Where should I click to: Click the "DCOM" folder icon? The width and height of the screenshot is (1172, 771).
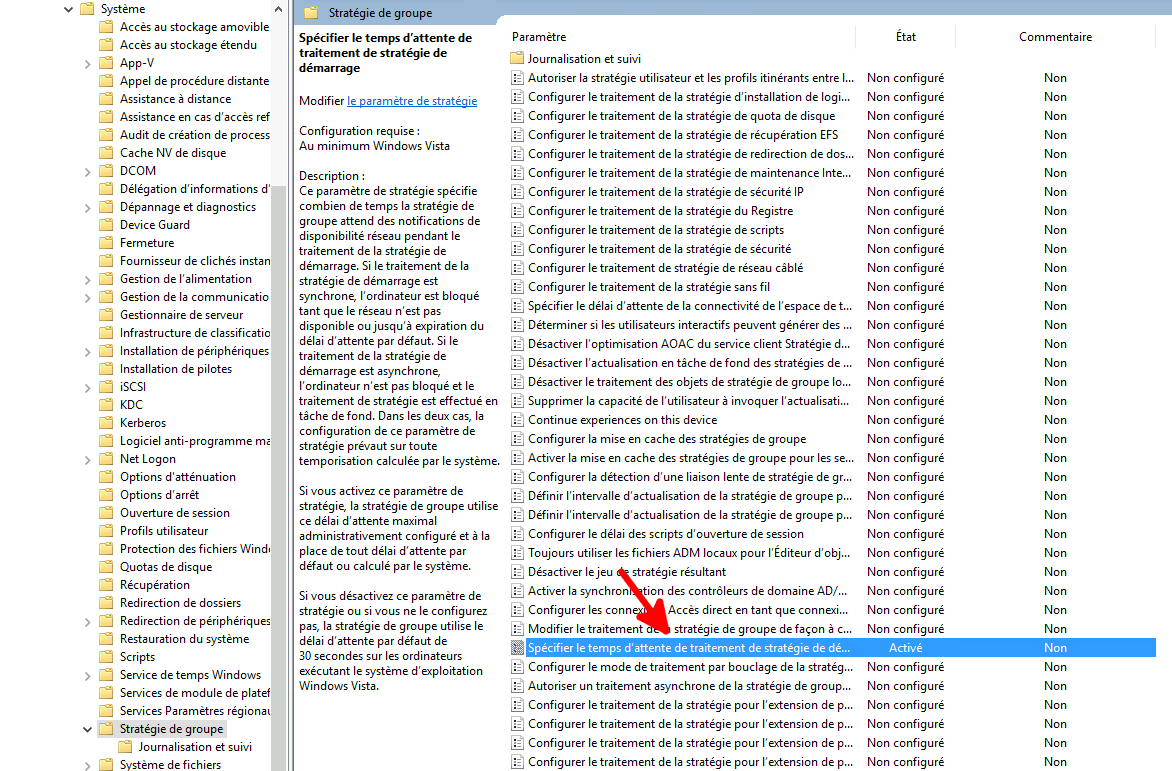[x=108, y=170]
